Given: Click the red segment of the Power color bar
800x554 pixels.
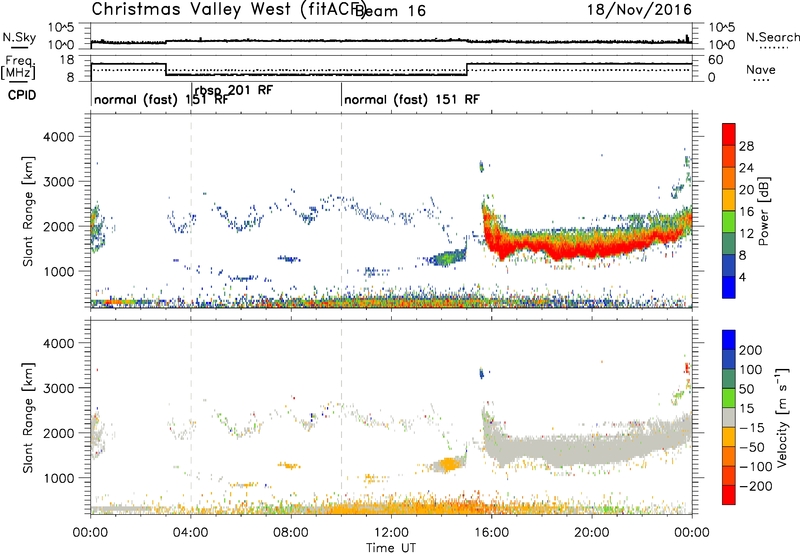Looking at the screenshot, I should click(729, 134).
